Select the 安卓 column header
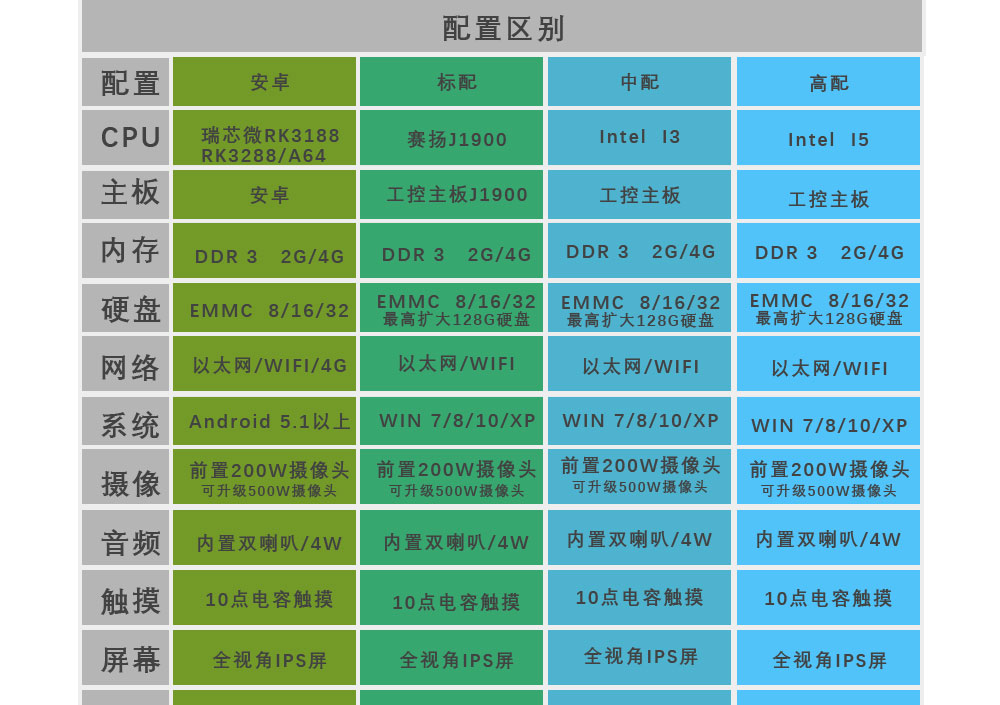Image resolution: width=1000 pixels, height=705 pixels. pyautogui.click(x=265, y=82)
